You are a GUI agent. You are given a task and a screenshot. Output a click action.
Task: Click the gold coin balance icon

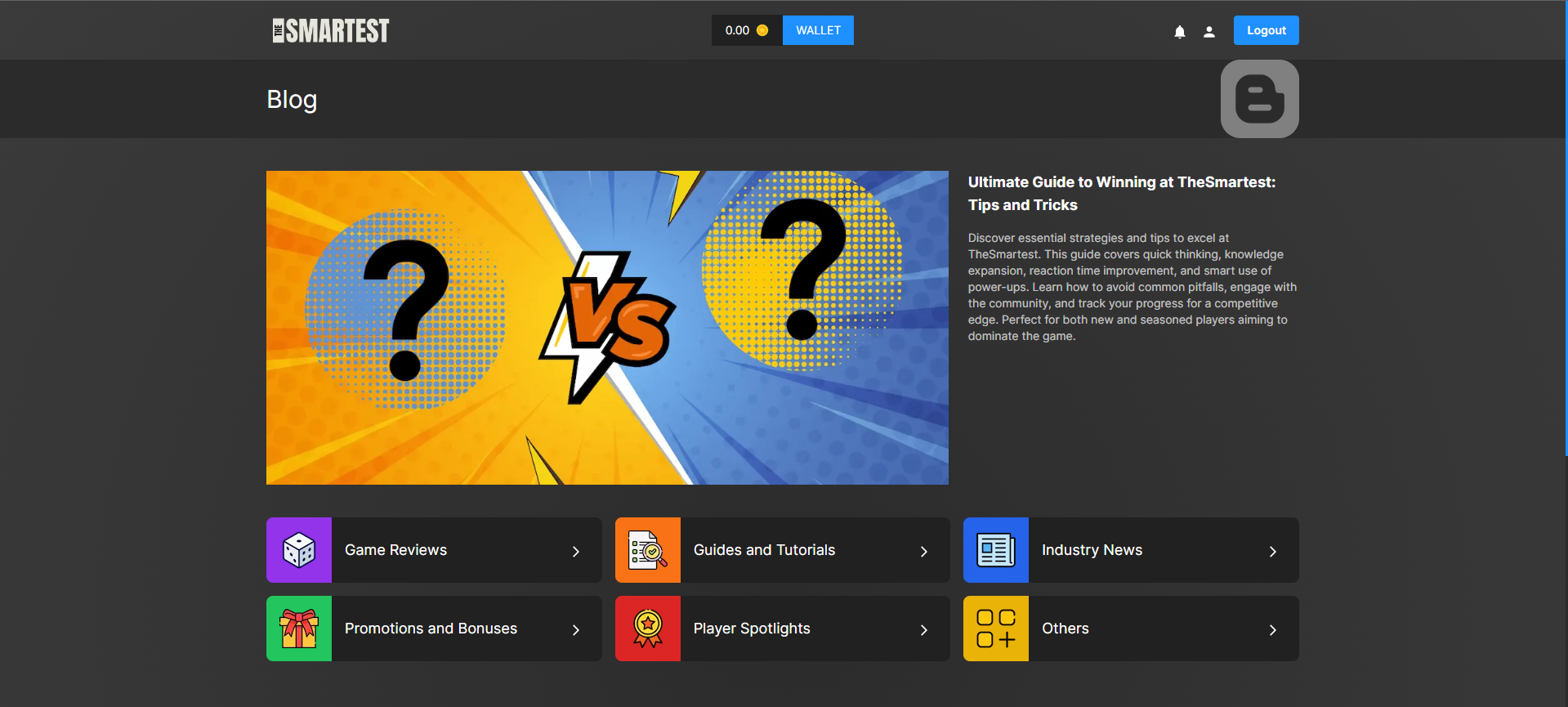[x=762, y=30]
